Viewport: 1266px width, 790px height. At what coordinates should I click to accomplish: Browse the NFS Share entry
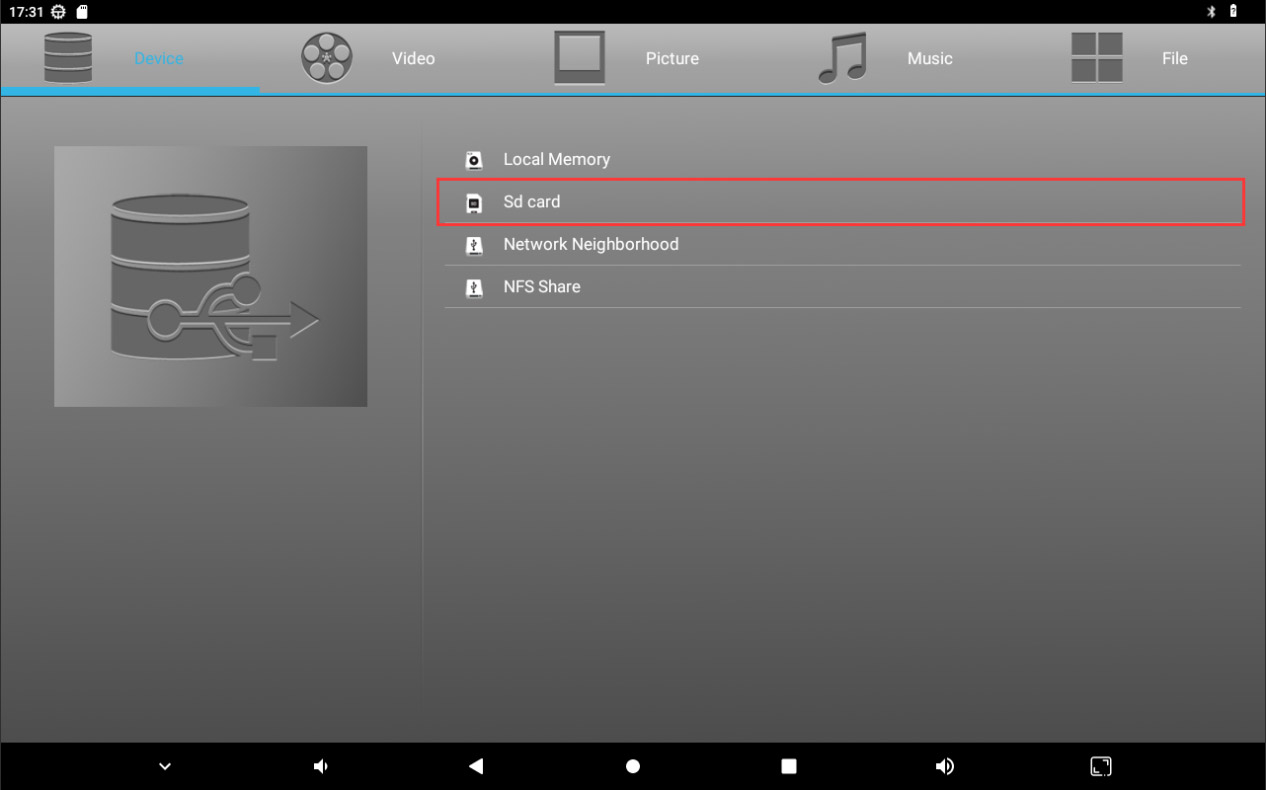(x=541, y=287)
